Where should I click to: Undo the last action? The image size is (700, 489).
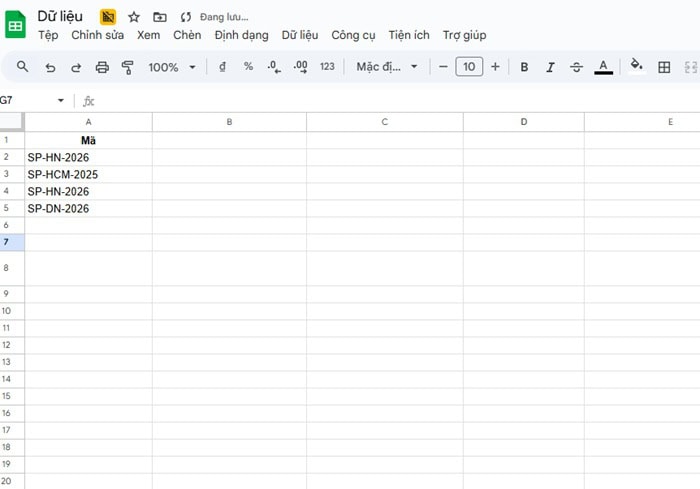tap(50, 67)
